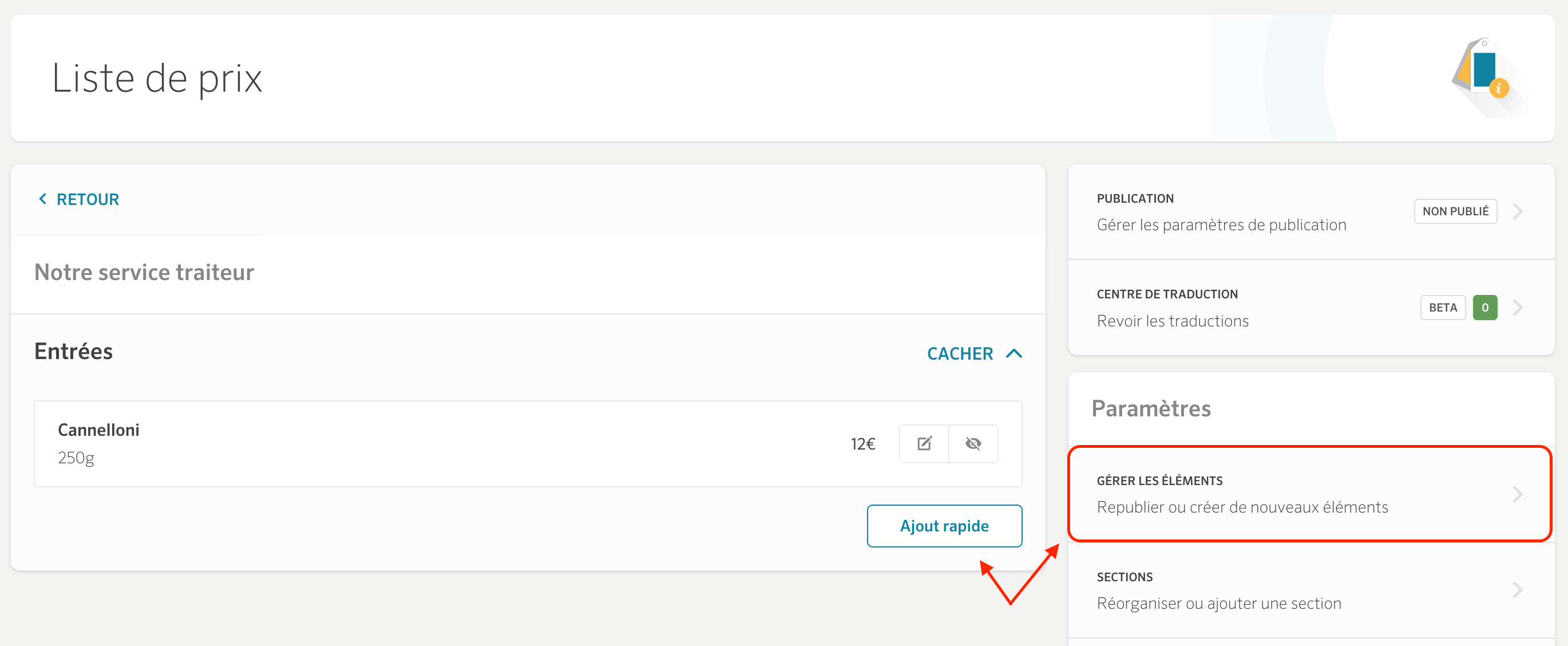Edit the Cannelloni item with pencil icon

(924, 444)
